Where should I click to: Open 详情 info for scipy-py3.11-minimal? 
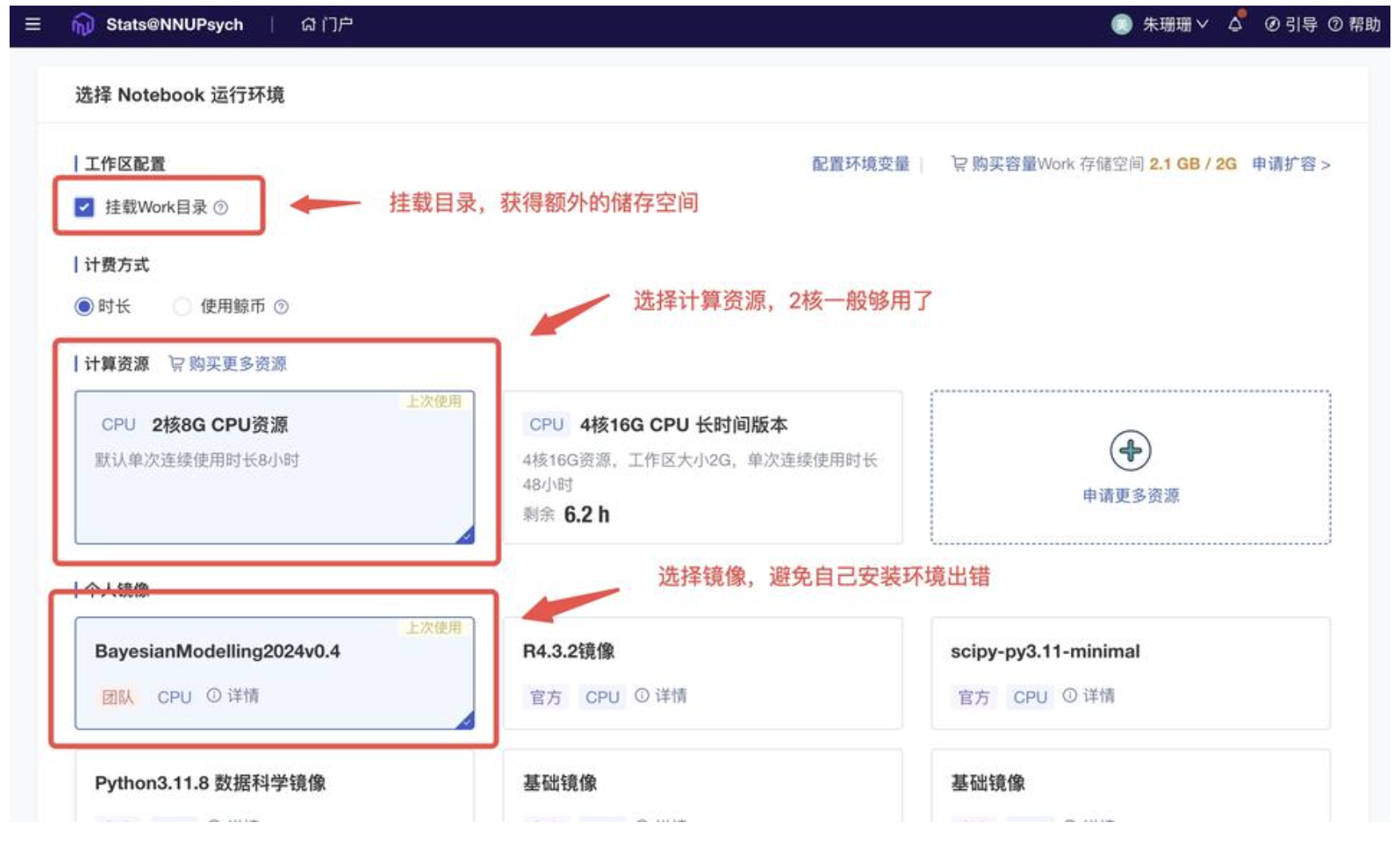pyautogui.click(x=1089, y=696)
